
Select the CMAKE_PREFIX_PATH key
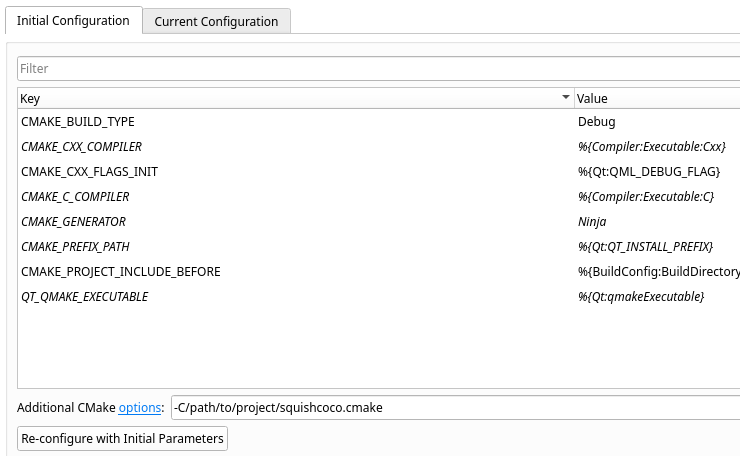pyautogui.click(x=75, y=247)
